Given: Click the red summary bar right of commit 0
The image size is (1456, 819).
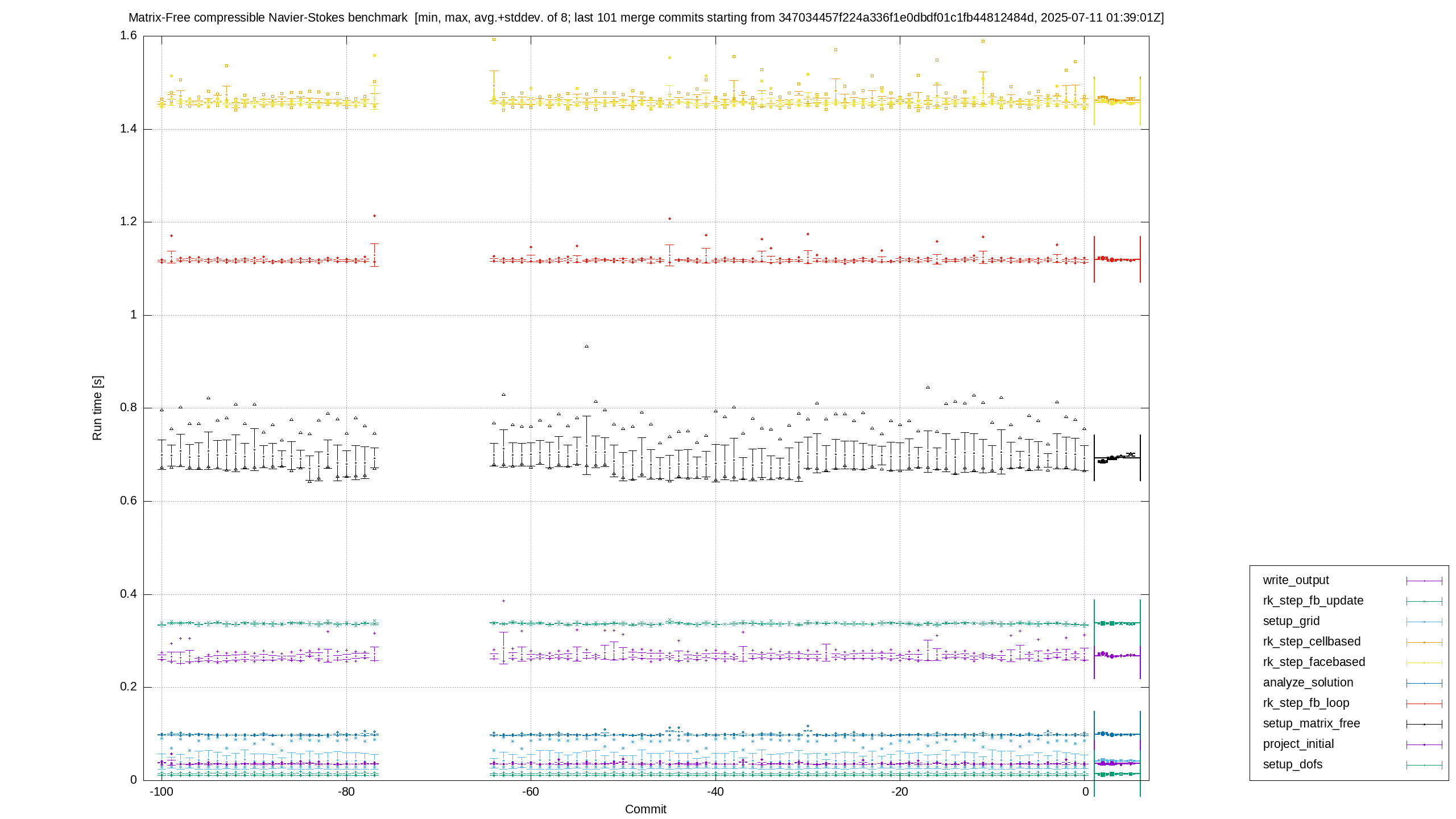Looking at the screenshot, I should [x=1117, y=259].
